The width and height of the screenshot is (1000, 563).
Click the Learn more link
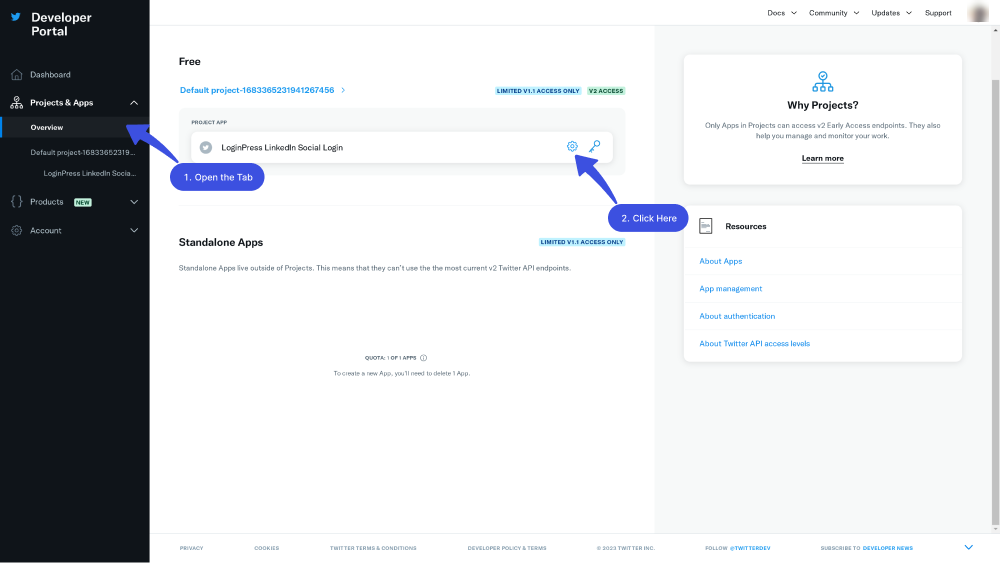pyautogui.click(x=823, y=158)
